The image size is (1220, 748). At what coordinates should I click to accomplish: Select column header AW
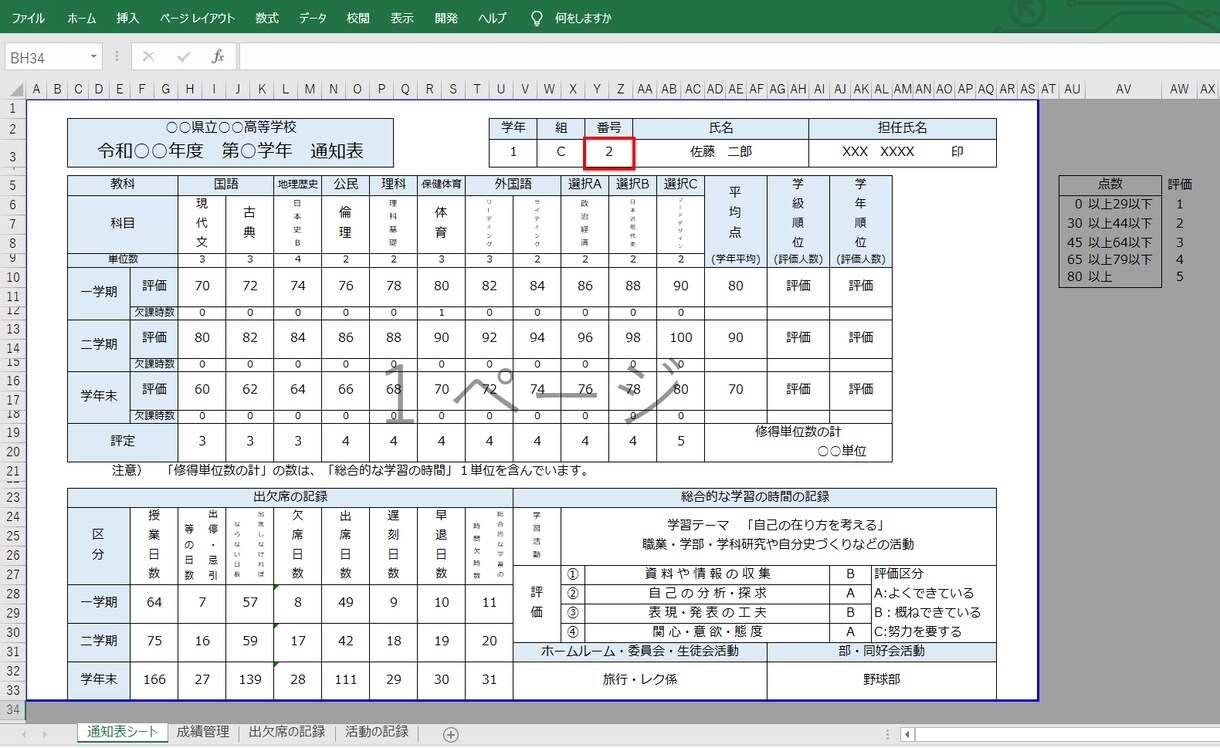(x=1180, y=89)
